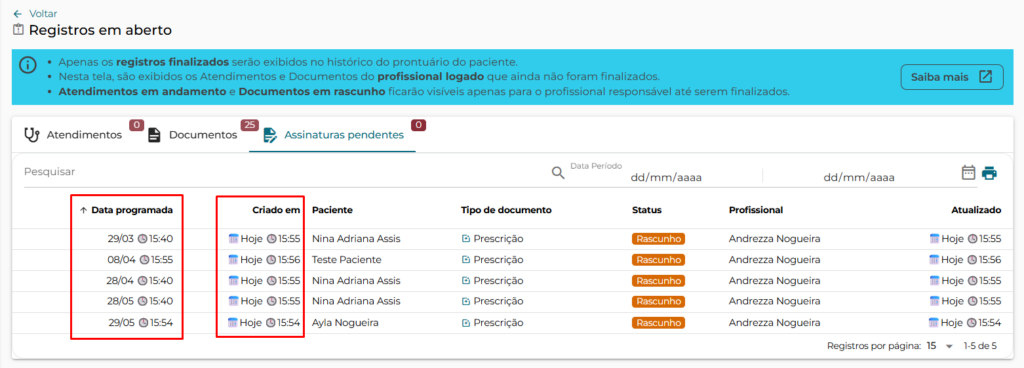This screenshot has height=368, width=1024.
Task: Click the info circle icon in blue banner
Action: click(x=27, y=65)
